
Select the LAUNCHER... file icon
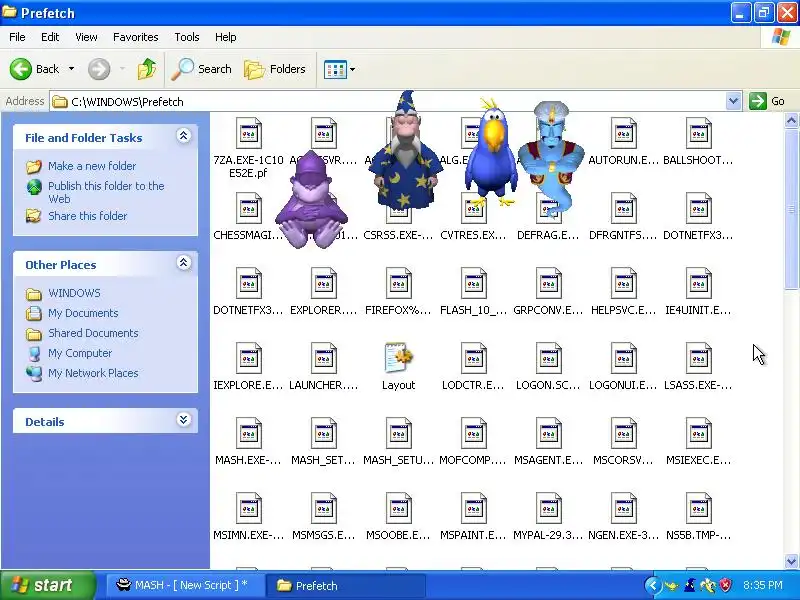click(323, 359)
